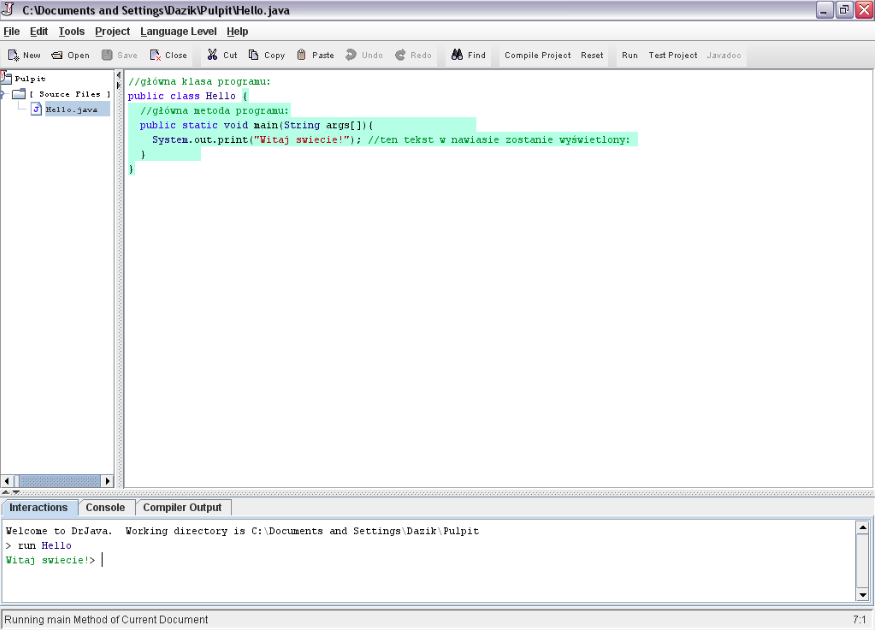Collapse the Source Files tree node
Image resolution: width=875 pixels, height=630 pixels.
(x=3, y=93)
